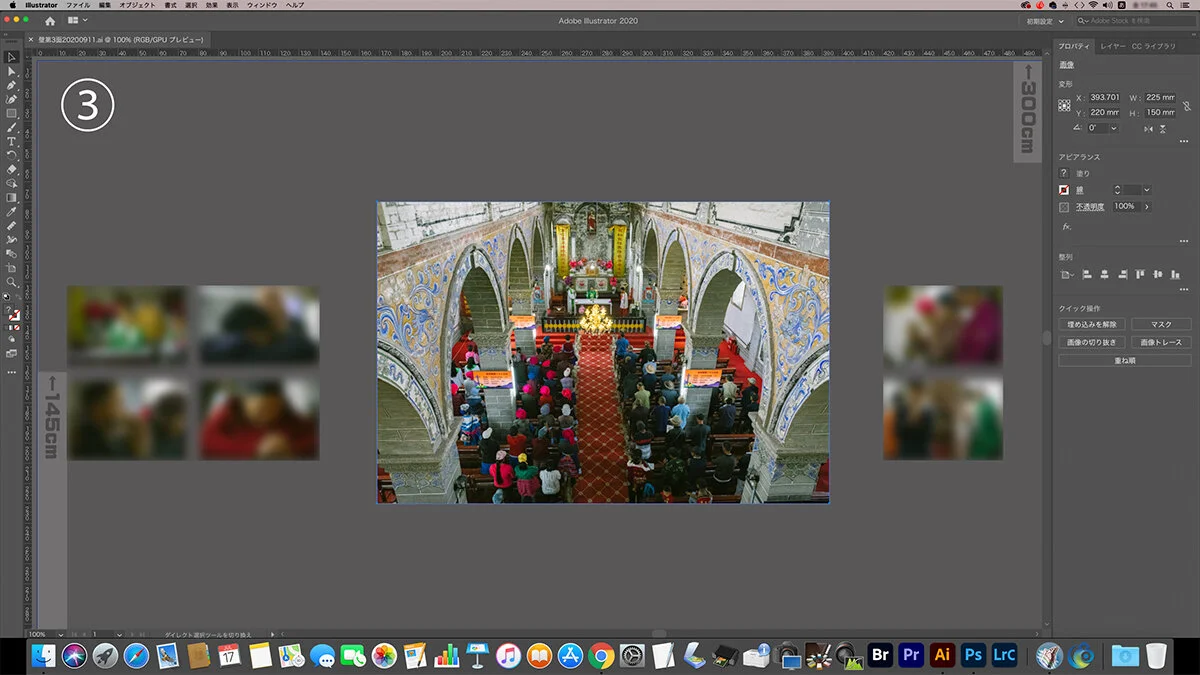The height and width of the screenshot is (675, 1200).
Task: Click horizontal align center icon
Action: (x=1104, y=275)
